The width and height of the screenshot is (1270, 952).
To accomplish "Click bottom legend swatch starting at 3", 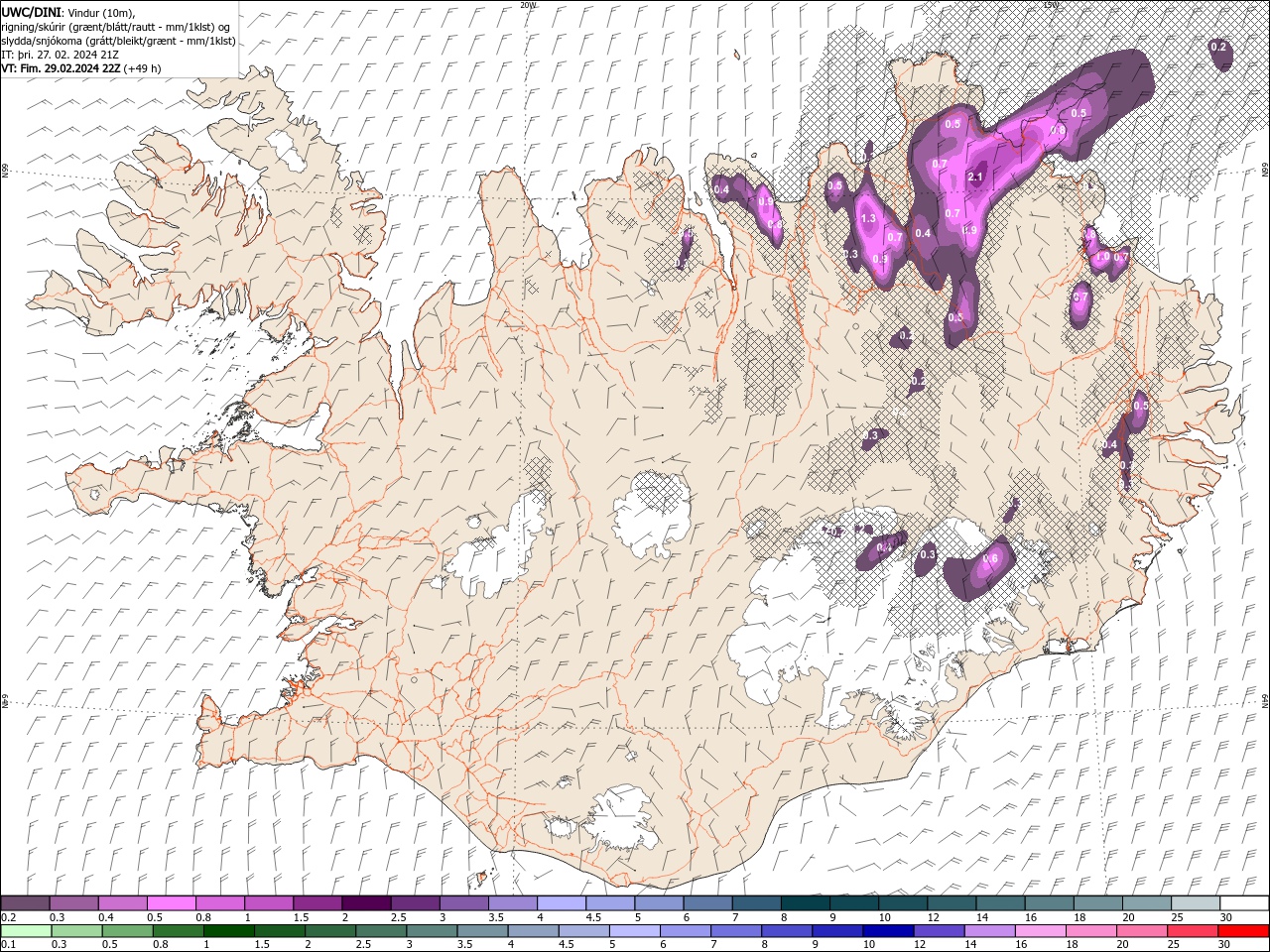I will pyautogui.click(x=431, y=931).
